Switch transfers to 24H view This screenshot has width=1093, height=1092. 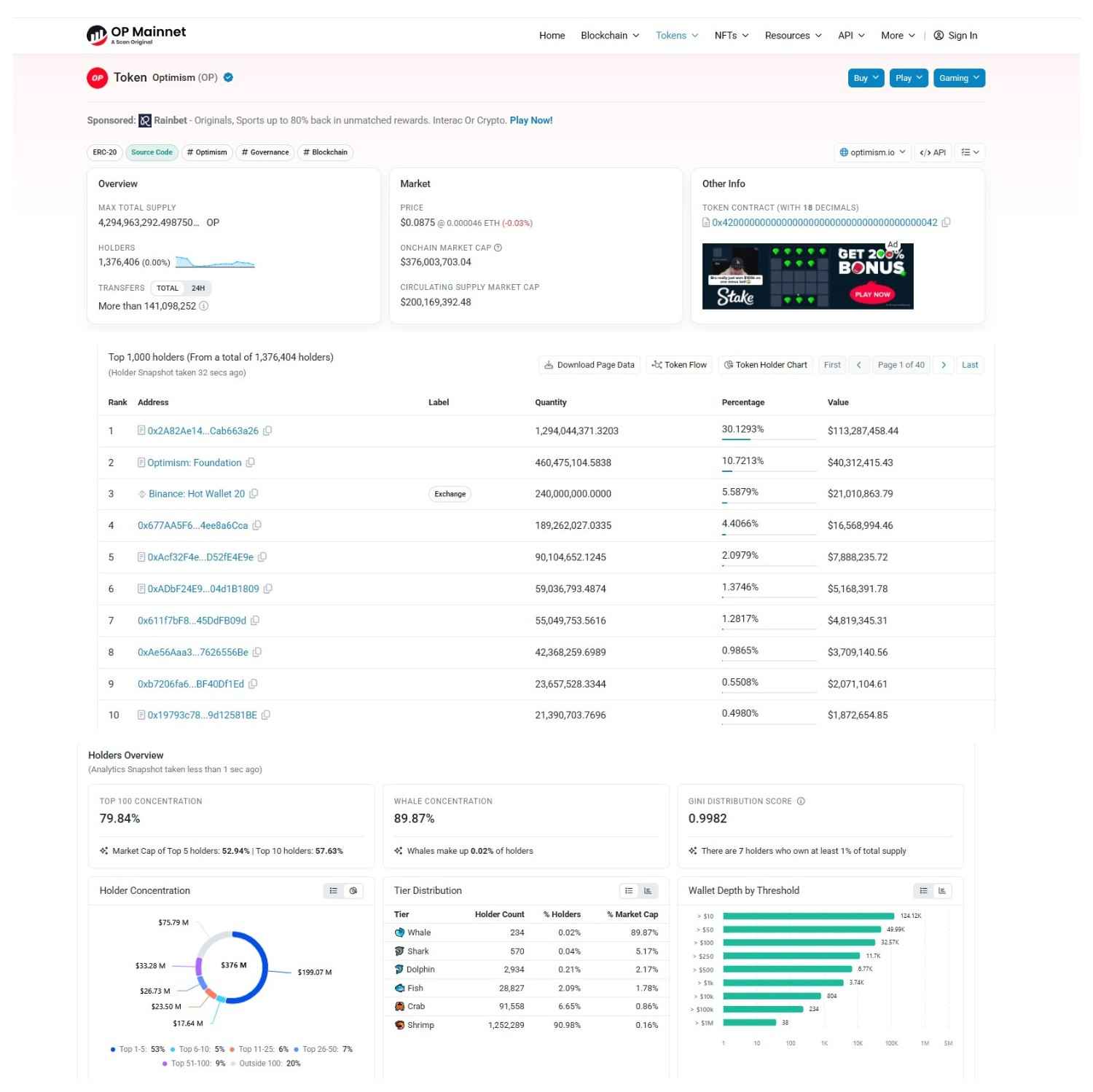198,288
